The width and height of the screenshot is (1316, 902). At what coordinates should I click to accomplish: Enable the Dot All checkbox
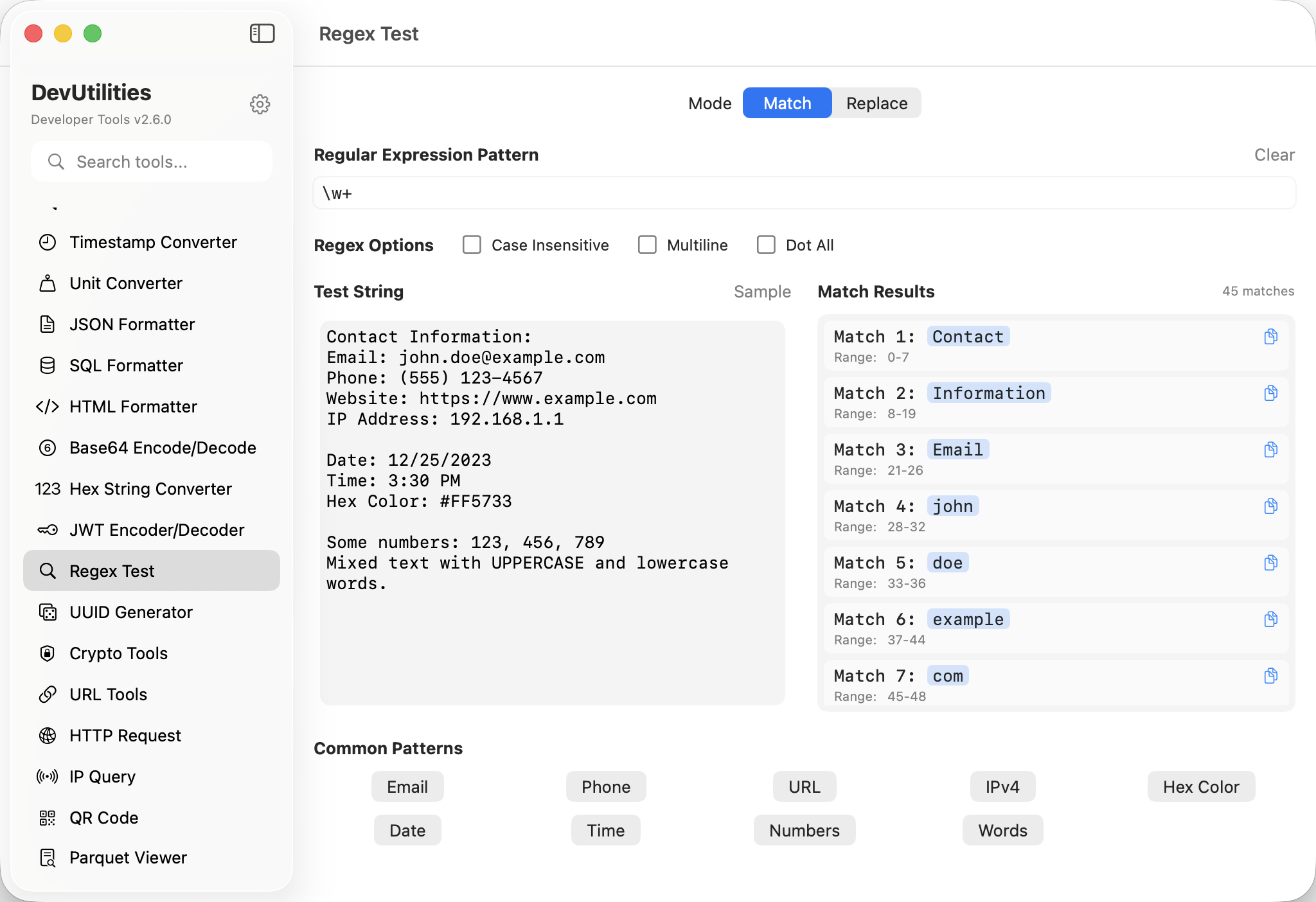pyautogui.click(x=766, y=245)
